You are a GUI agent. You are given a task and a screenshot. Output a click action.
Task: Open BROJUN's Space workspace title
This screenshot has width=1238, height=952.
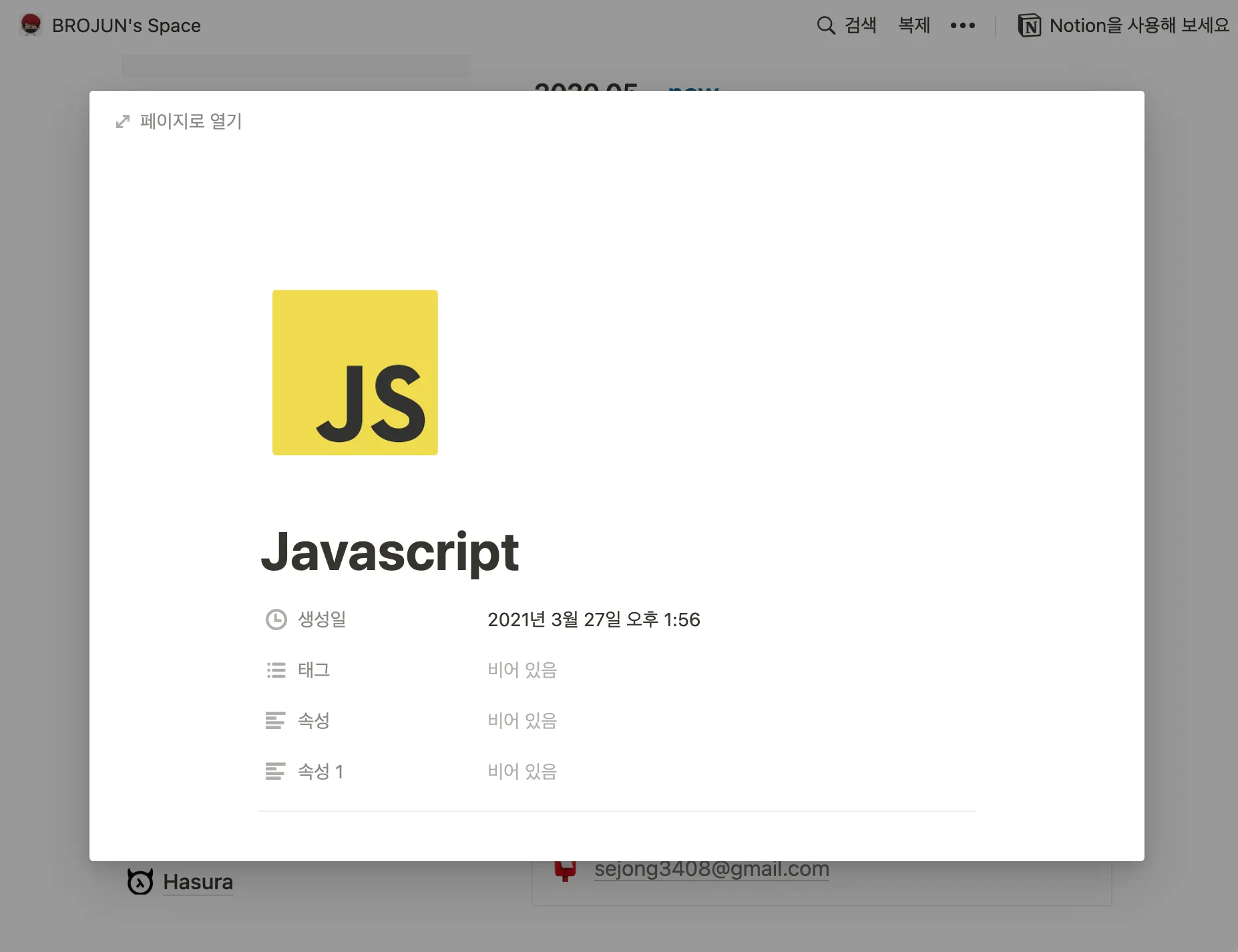click(x=126, y=25)
